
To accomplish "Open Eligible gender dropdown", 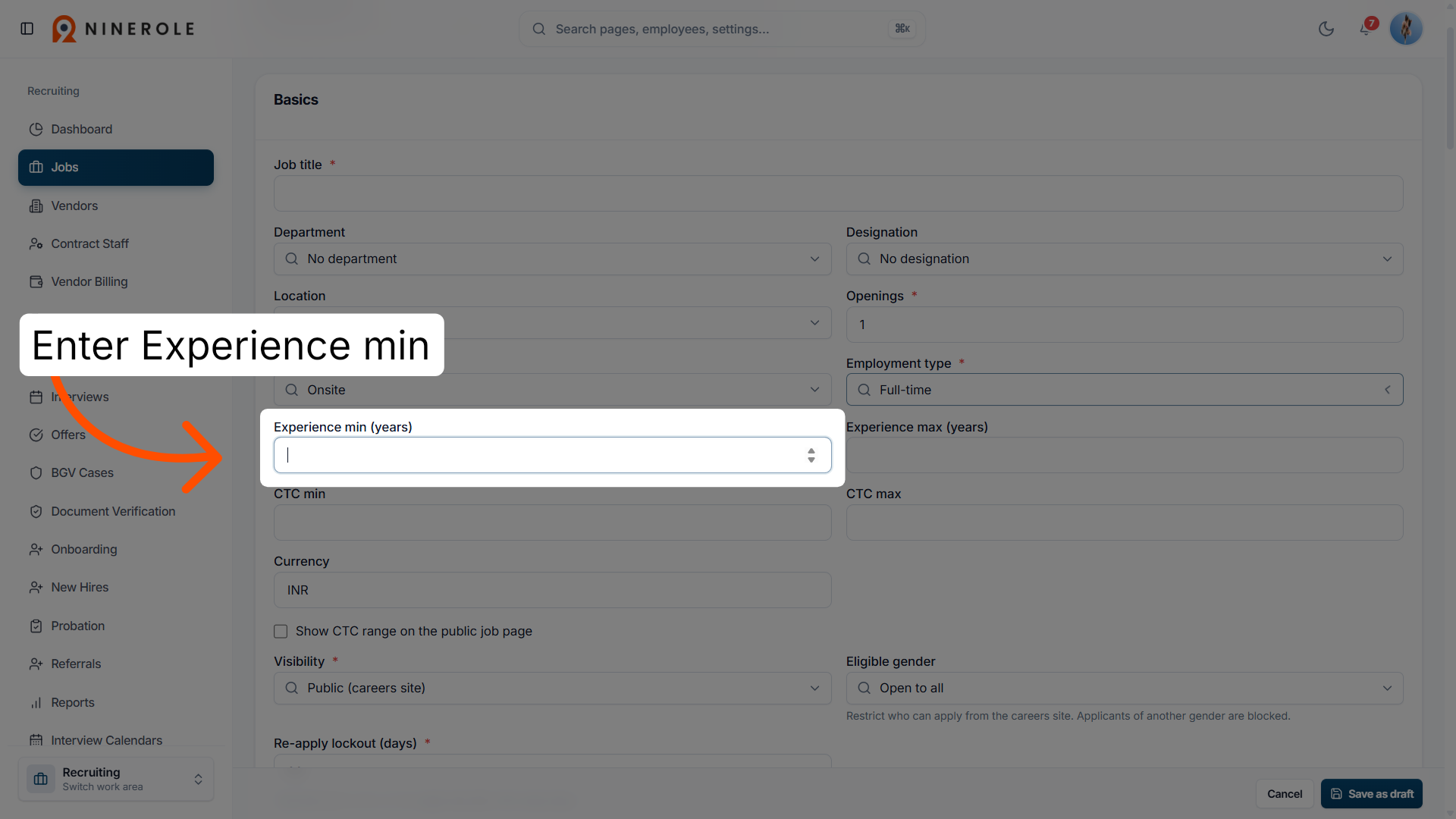I will click(1125, 688).
